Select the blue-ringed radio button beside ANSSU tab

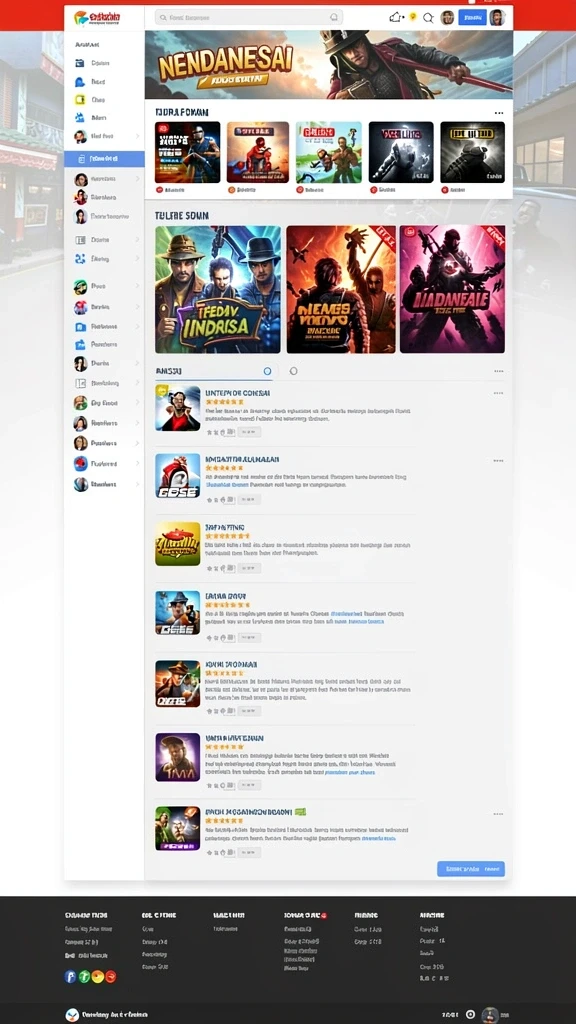point(267,371)
